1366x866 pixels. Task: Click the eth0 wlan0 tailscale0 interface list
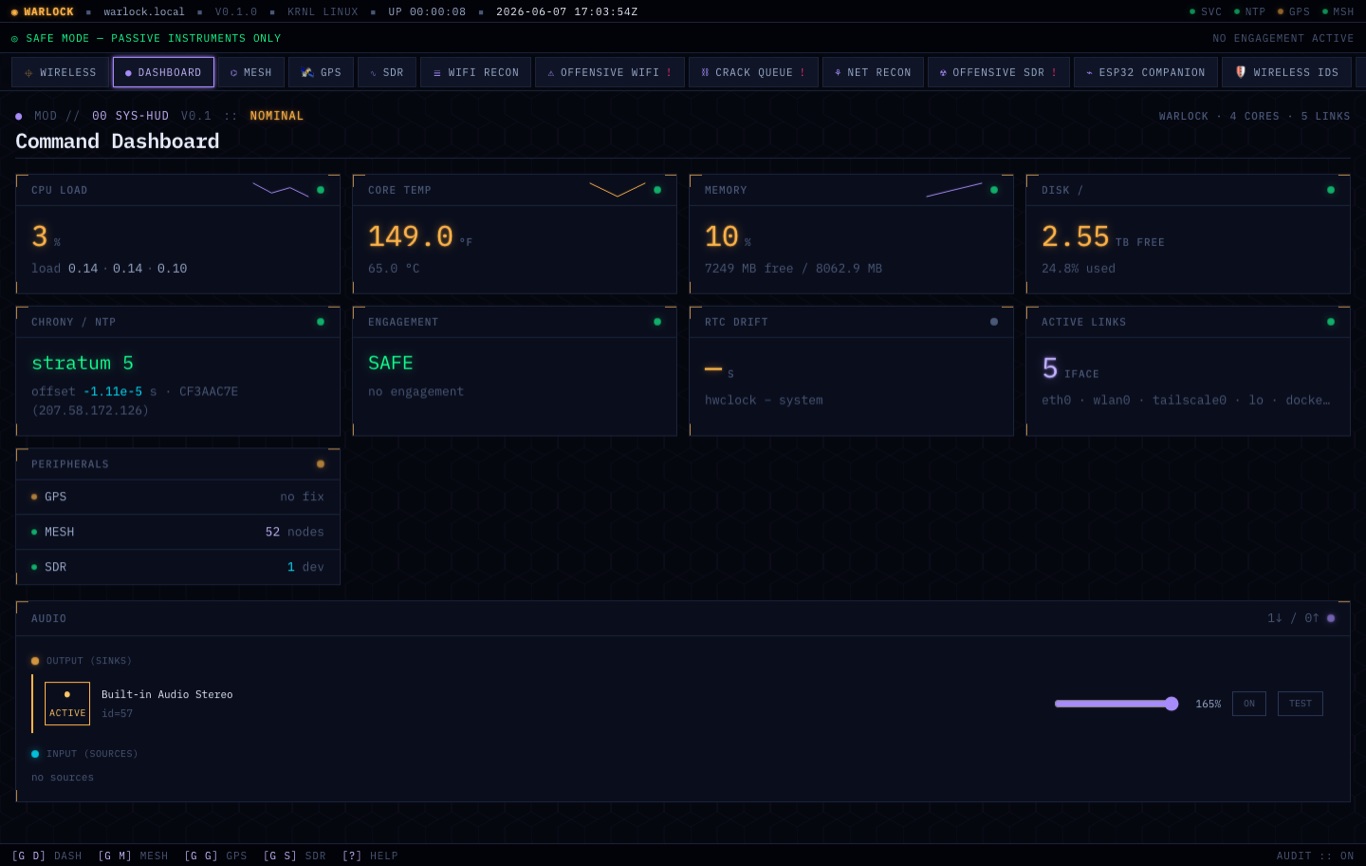point(1185,400)
